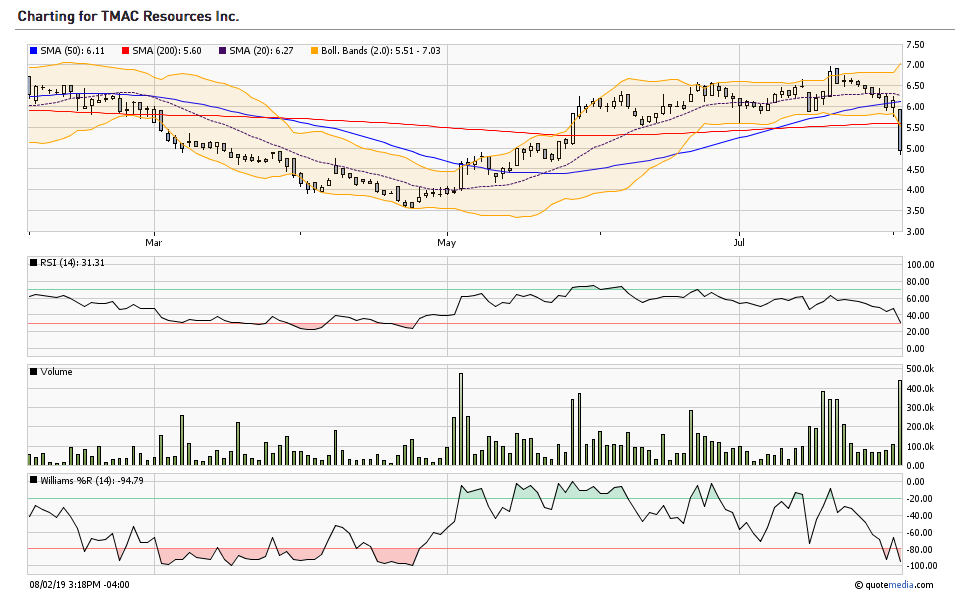
Task: Click the Volume panel label
Action: tap(56, 372)
